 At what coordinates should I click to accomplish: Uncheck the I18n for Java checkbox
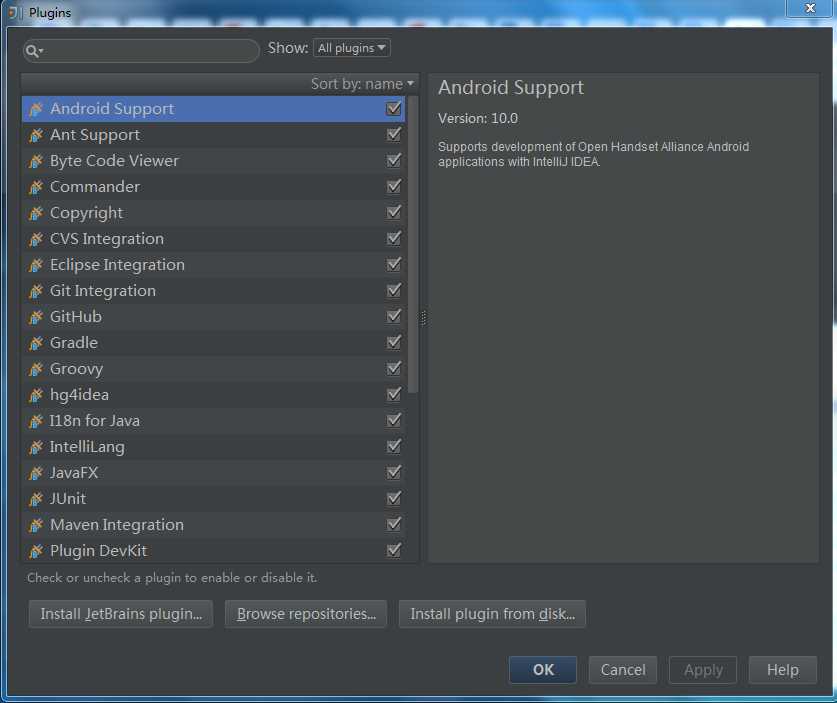394,420
